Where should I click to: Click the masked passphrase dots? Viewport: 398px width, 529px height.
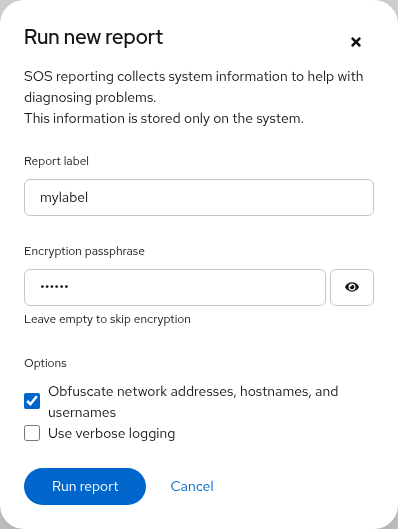click(x=54, y=287)
